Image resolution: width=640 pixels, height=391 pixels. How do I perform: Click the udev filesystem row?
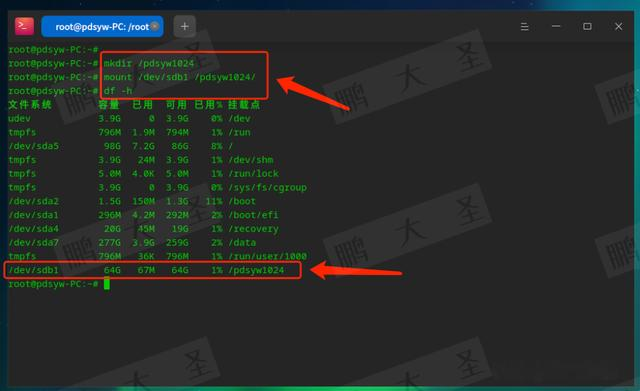click(x=130, y=119)
